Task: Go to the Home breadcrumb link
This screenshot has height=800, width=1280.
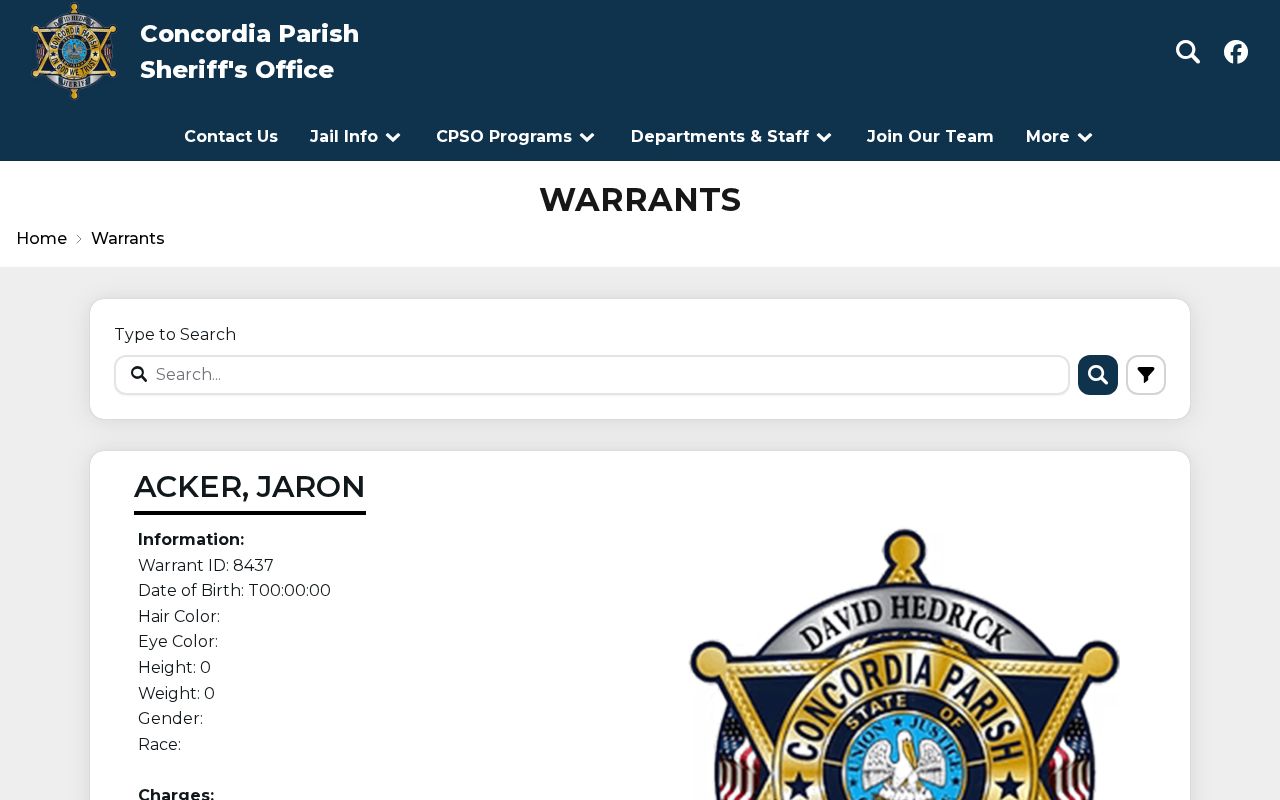Action: [x=42, y=239]
